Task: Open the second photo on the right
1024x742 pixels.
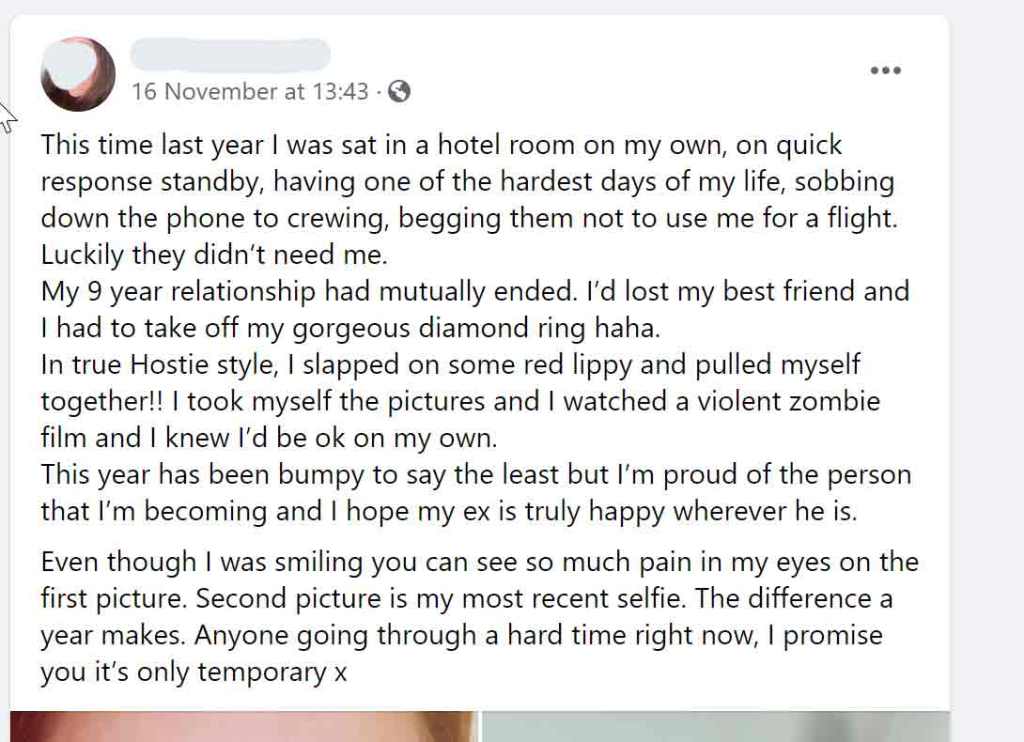Action: (715, 727)
